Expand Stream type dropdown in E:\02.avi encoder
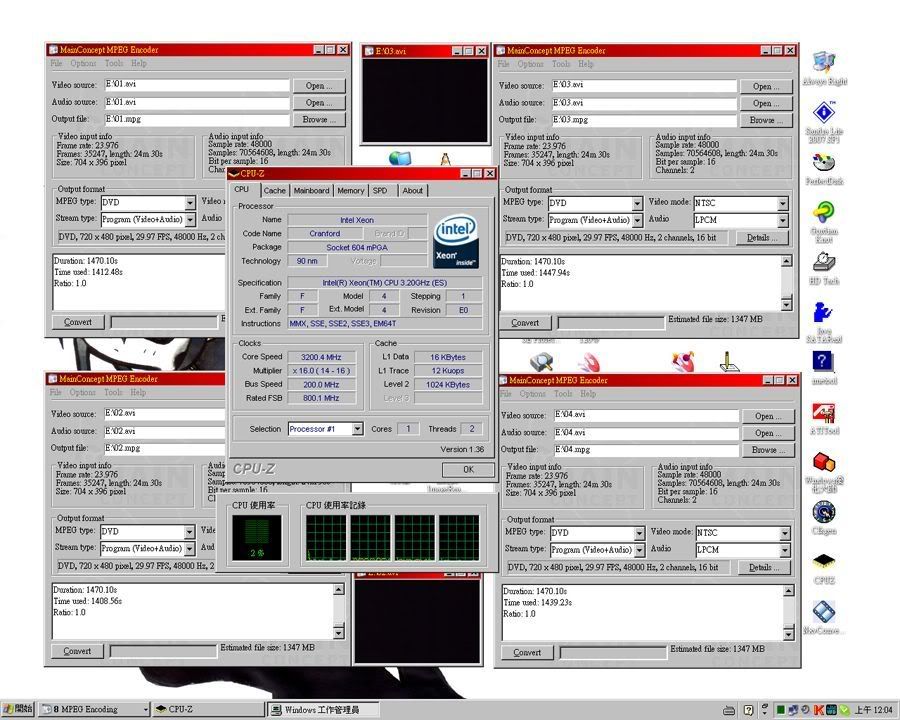The width and height of the screenshot is (900, 720). point(189,549)
